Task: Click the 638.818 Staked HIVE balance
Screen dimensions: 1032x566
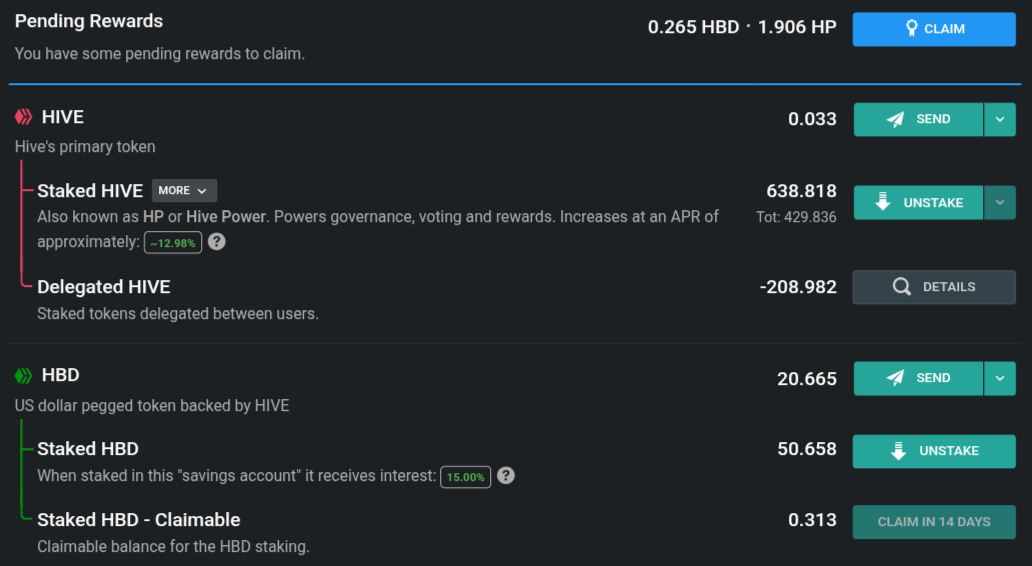Action: click(x=801, y=191)
